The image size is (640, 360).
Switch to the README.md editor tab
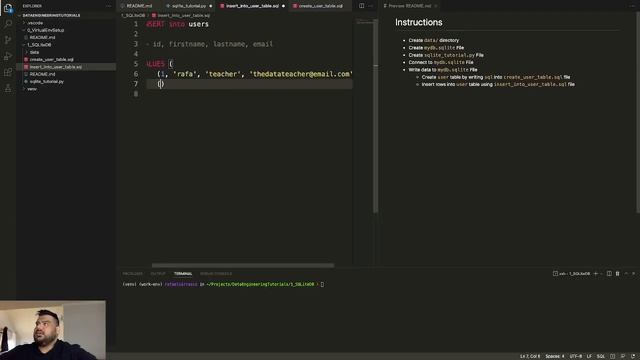pos(139,6)
